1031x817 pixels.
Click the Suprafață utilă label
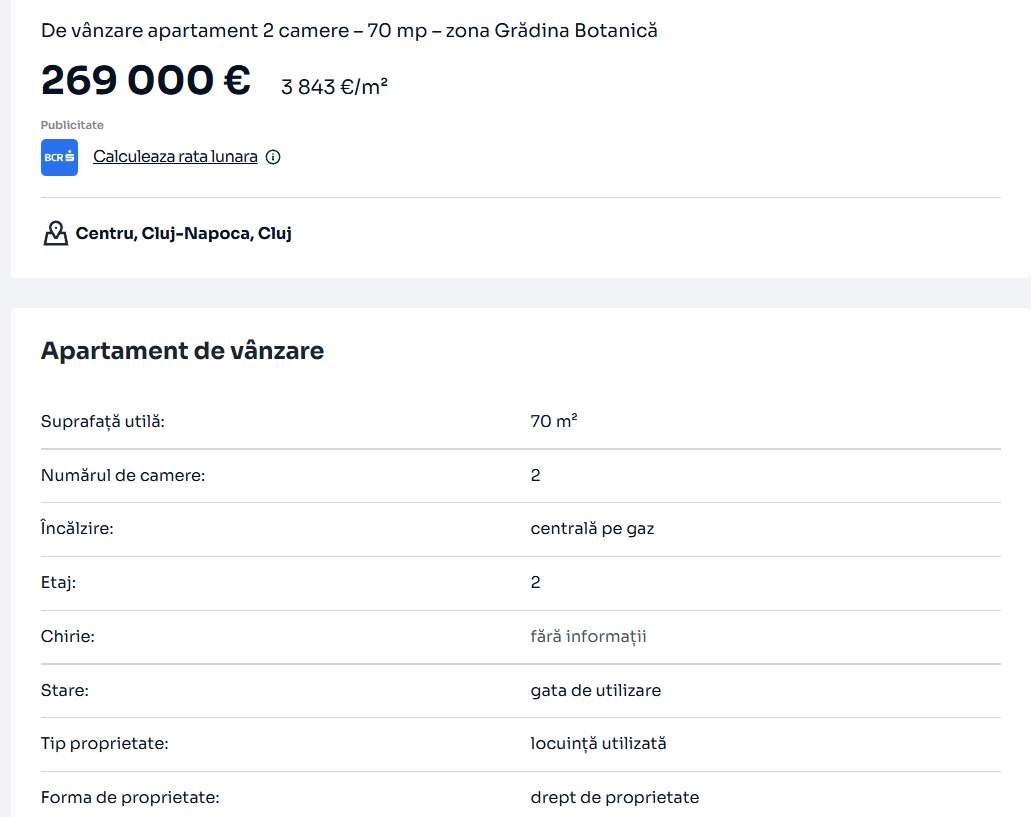point(102,422)
